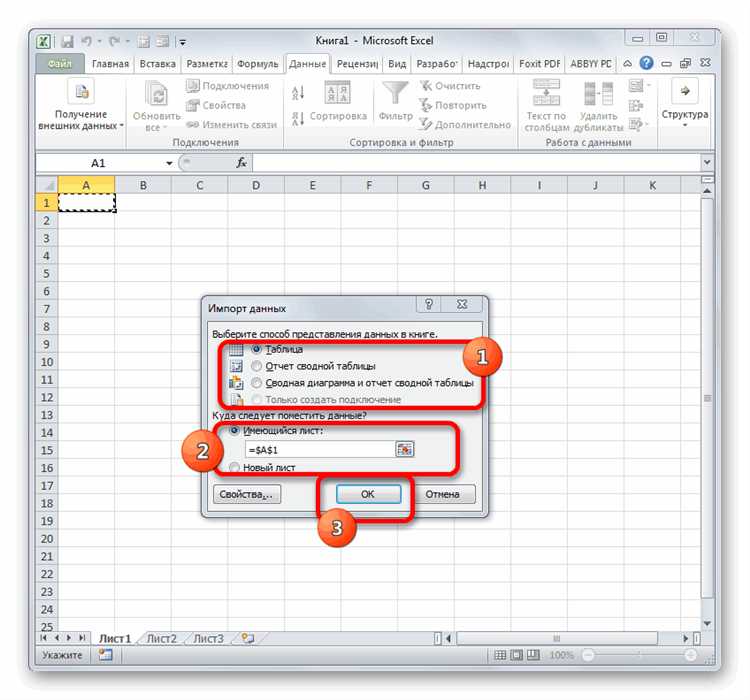Switch to the Вставка tab
Viewport: 750px width, 700px height.
coord(157,64)
